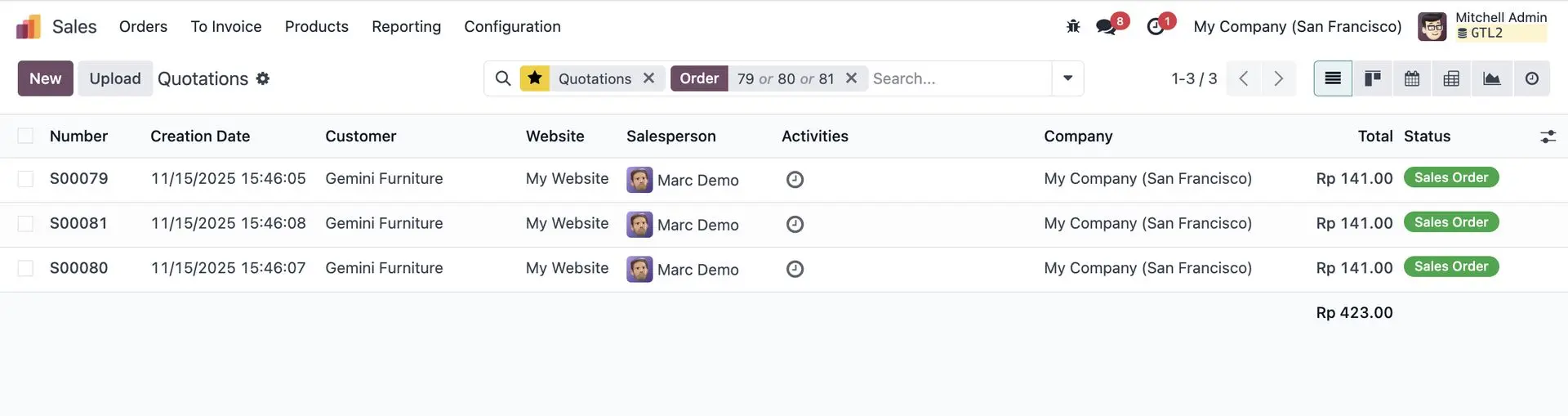Image resolution: width=1568 pixels, height=416 pixels.
Task: Toggle the select-all header checkbox
Action: coord(26,136)
